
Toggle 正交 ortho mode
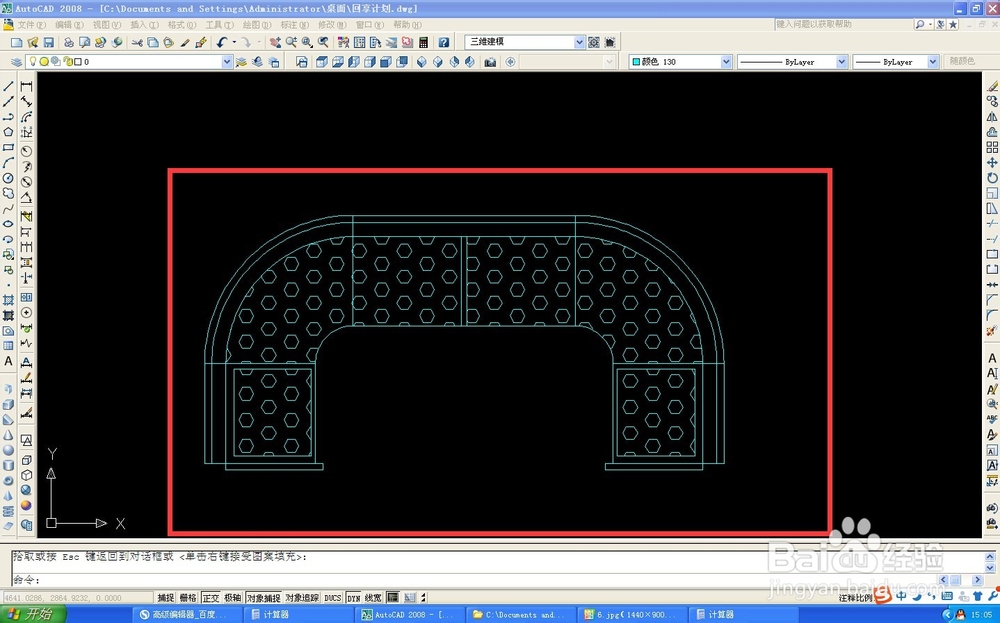pos(210,597)
